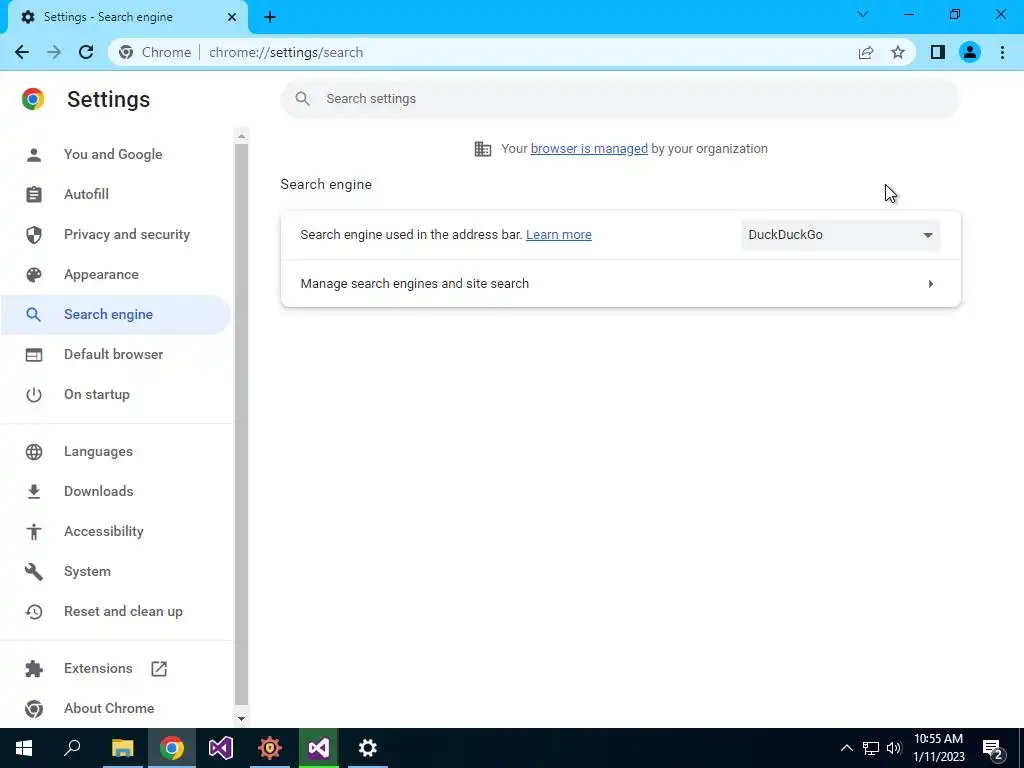The height and width of the screenshot is (768, 1024).
Task: Click the Search settings field
Action: [x=620, y=99]
